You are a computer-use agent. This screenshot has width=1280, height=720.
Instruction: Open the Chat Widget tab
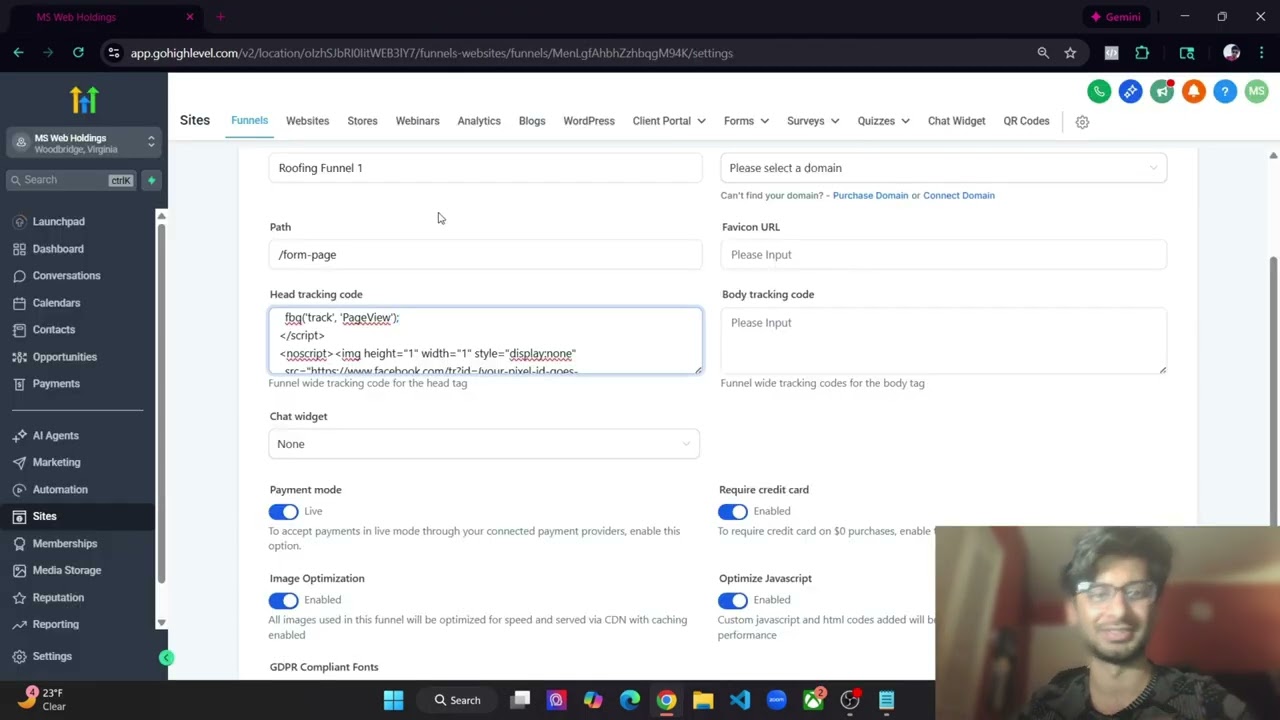pyautogui.click(x=956, y=121)
